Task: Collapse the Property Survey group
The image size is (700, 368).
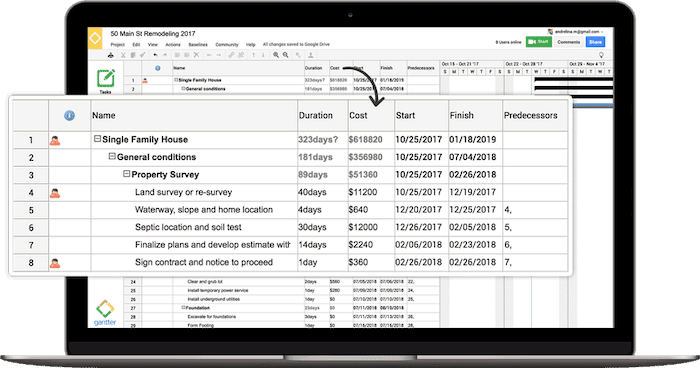Action: click(126, 174)
